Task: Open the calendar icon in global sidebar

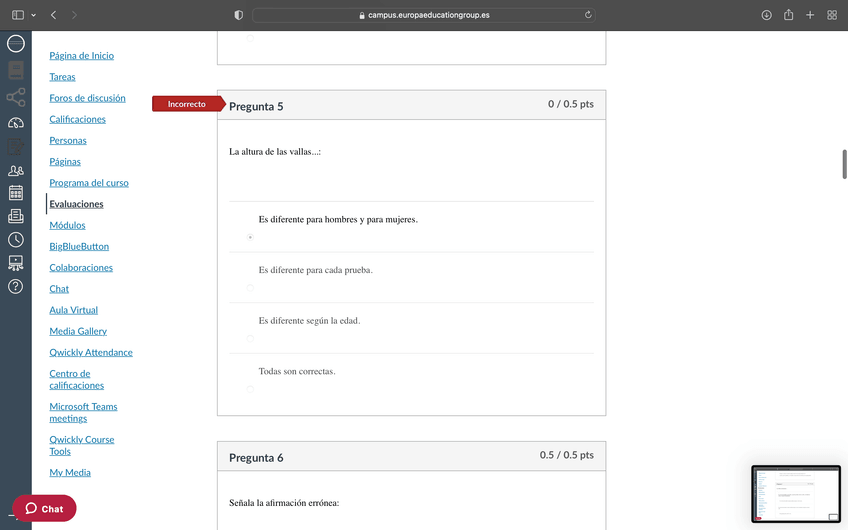Action: tap(16, 193)
